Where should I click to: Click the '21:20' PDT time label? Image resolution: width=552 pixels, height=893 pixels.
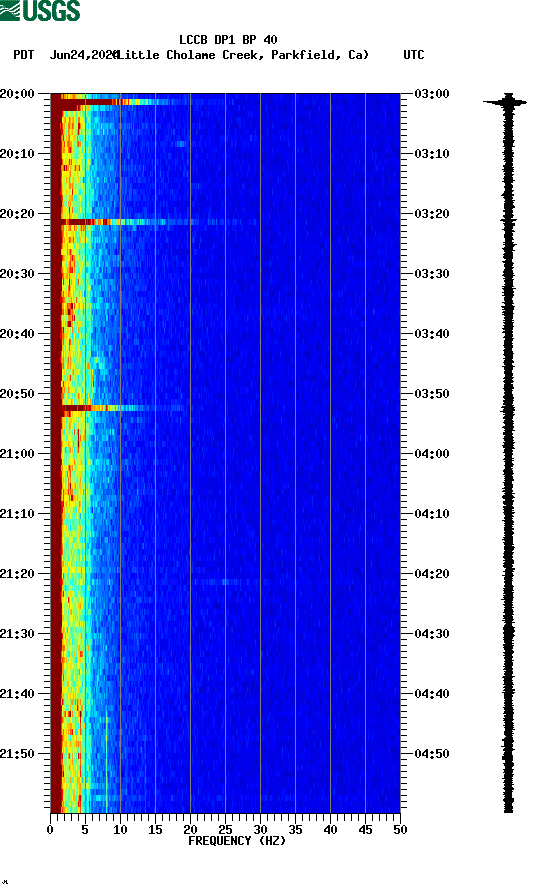(17, 574)
